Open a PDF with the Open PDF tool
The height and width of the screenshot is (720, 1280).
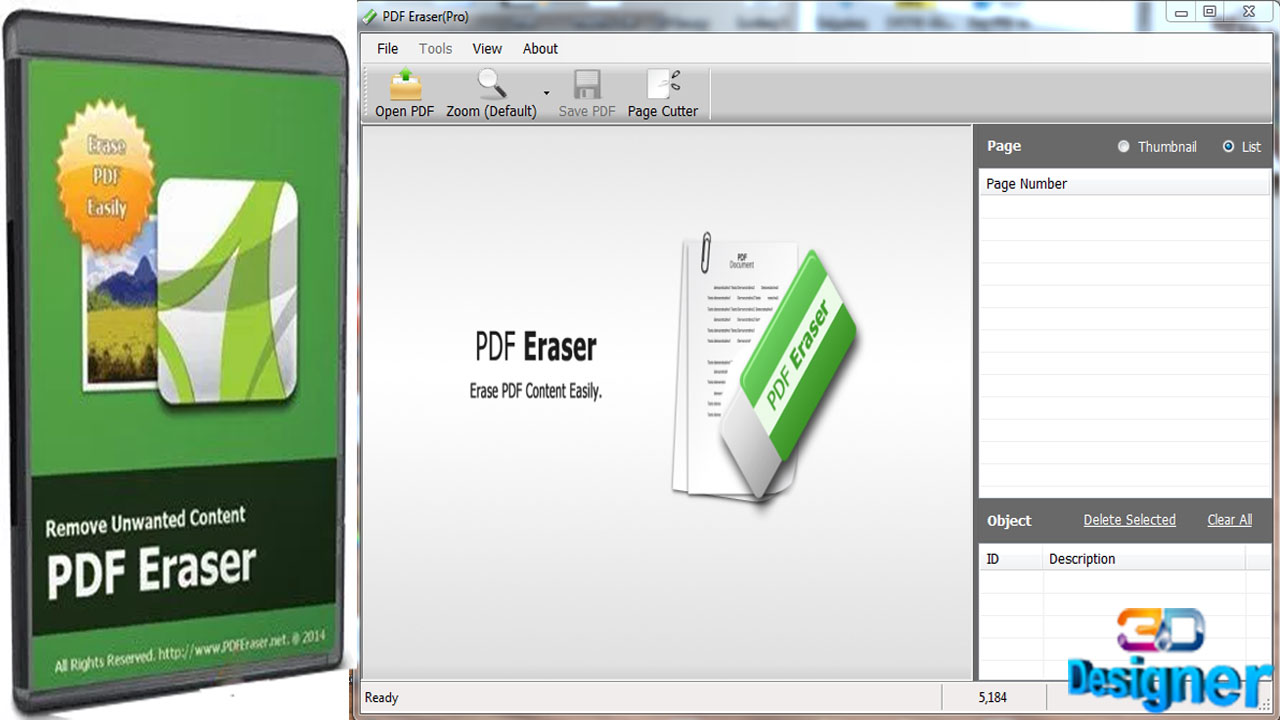(x=405, y=94)
